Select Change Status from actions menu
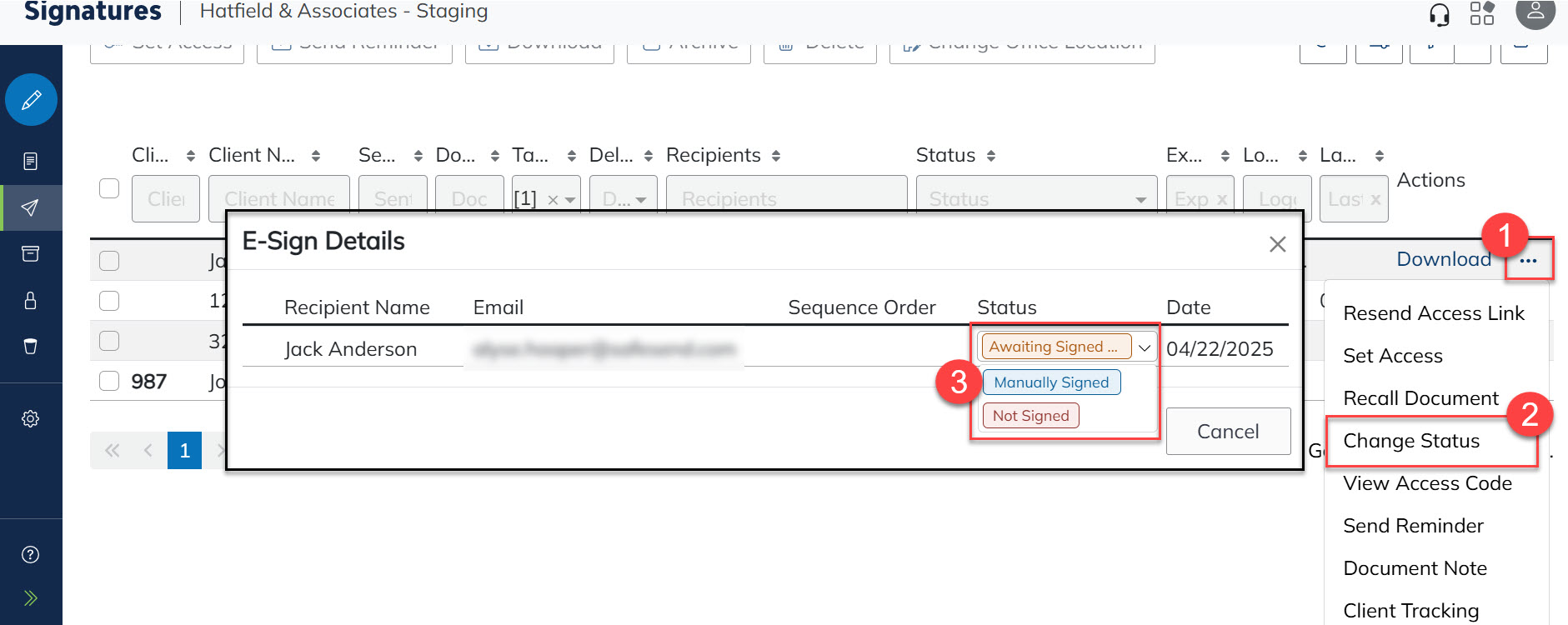This screenshot has width=1568, height=625. [1411, 441]
